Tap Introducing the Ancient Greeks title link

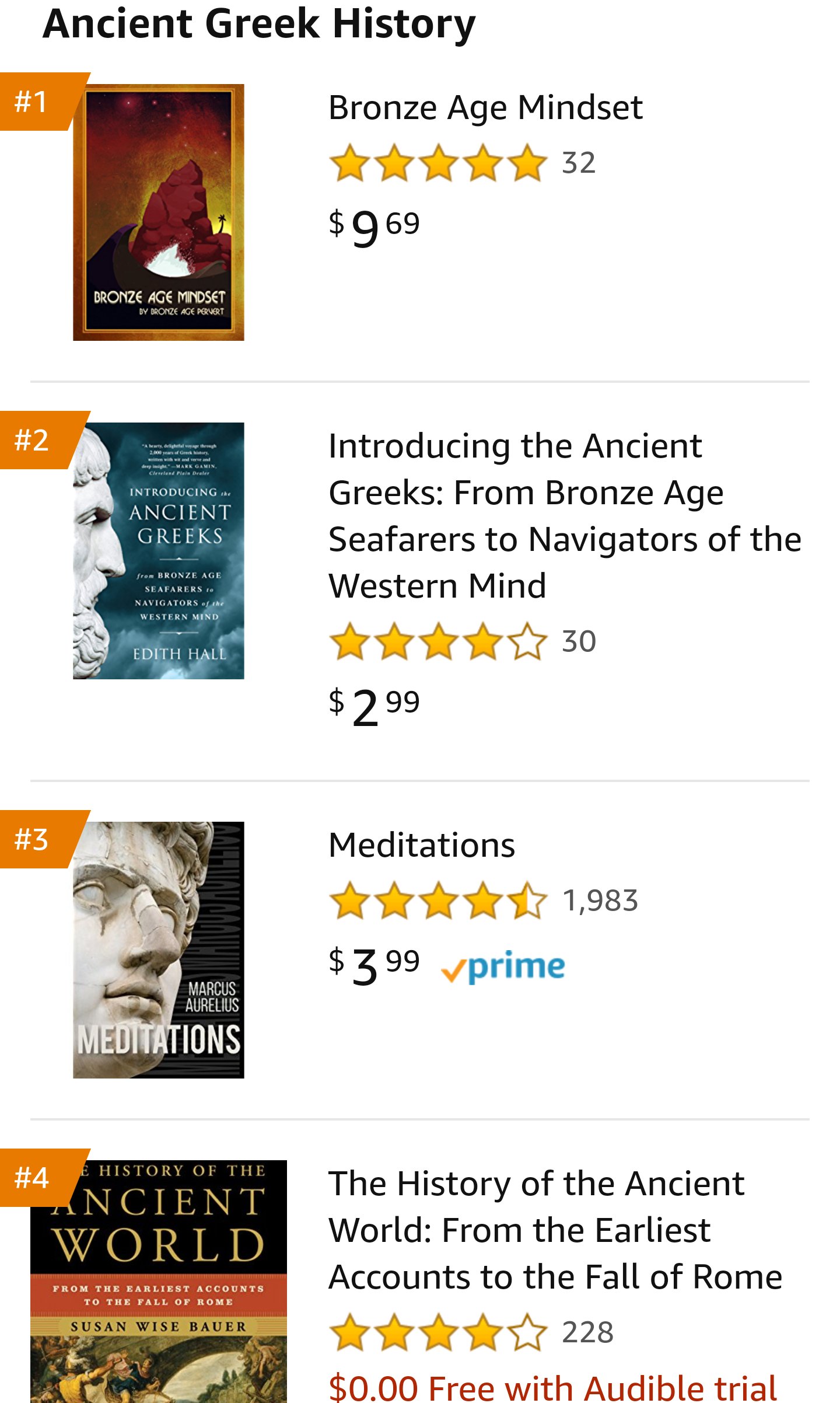[x=563, y=515]
